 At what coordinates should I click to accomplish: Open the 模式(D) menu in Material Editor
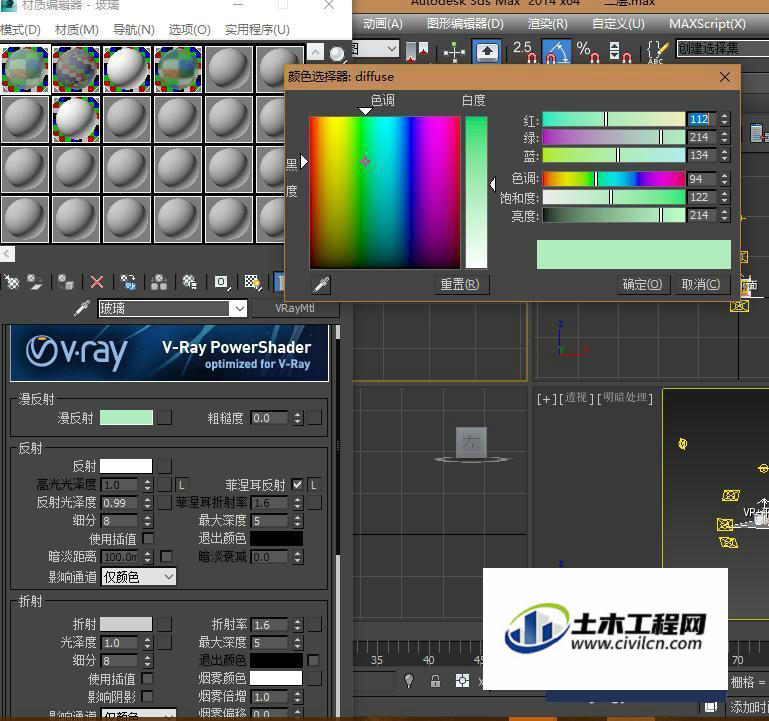(20, 30)
